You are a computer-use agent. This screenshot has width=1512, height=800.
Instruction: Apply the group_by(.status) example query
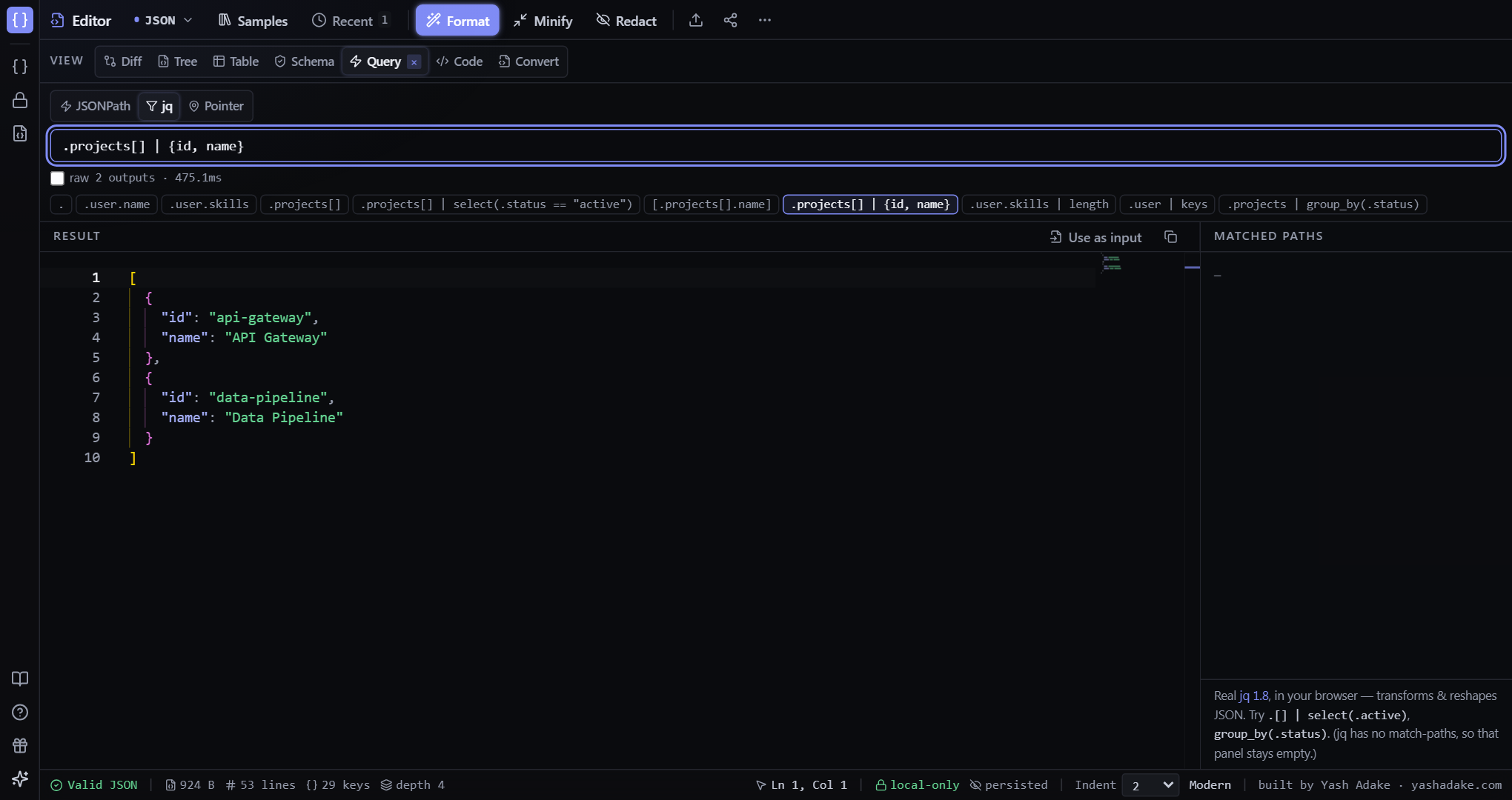tap(1323, 204)
